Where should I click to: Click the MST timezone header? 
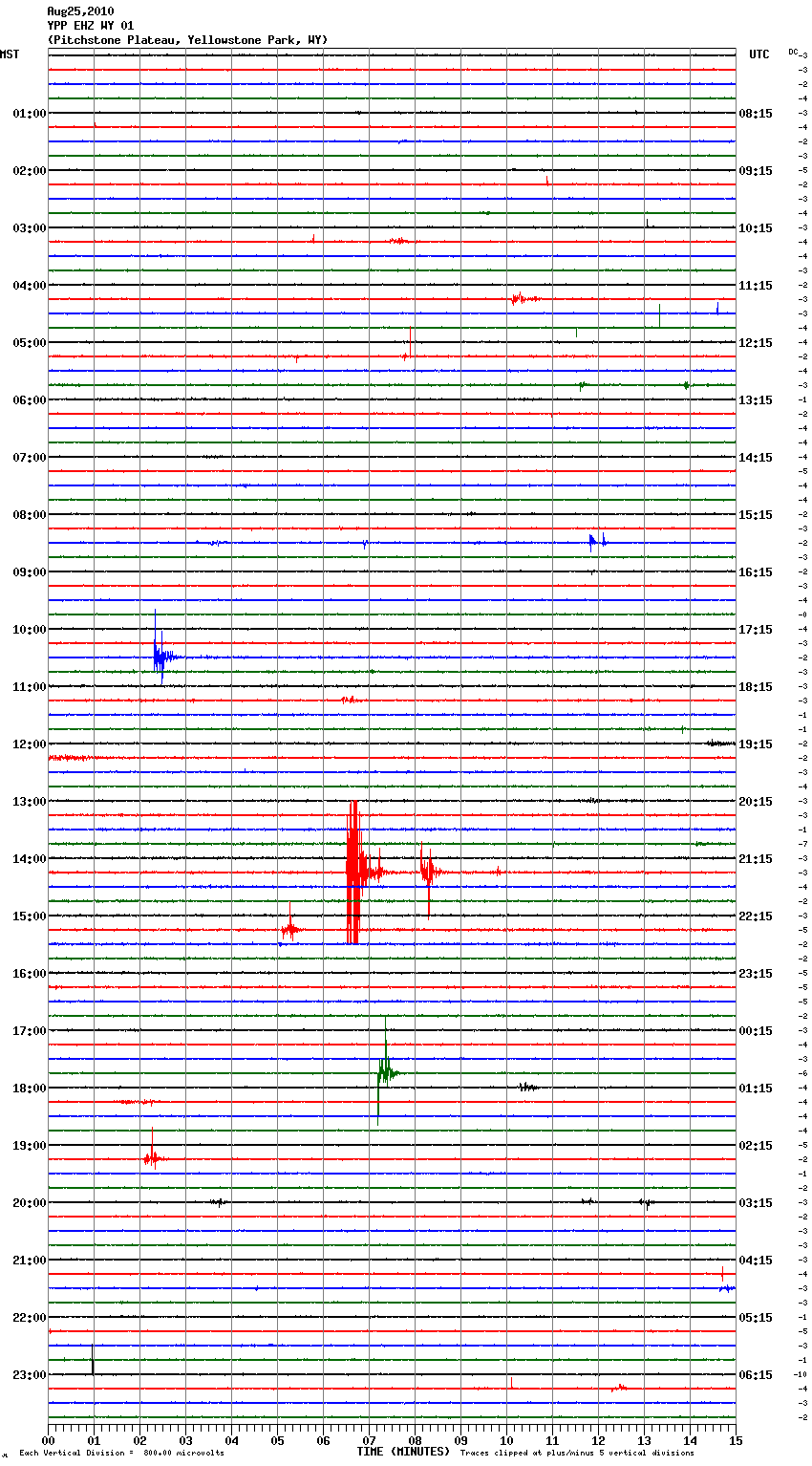coord(10,54)
